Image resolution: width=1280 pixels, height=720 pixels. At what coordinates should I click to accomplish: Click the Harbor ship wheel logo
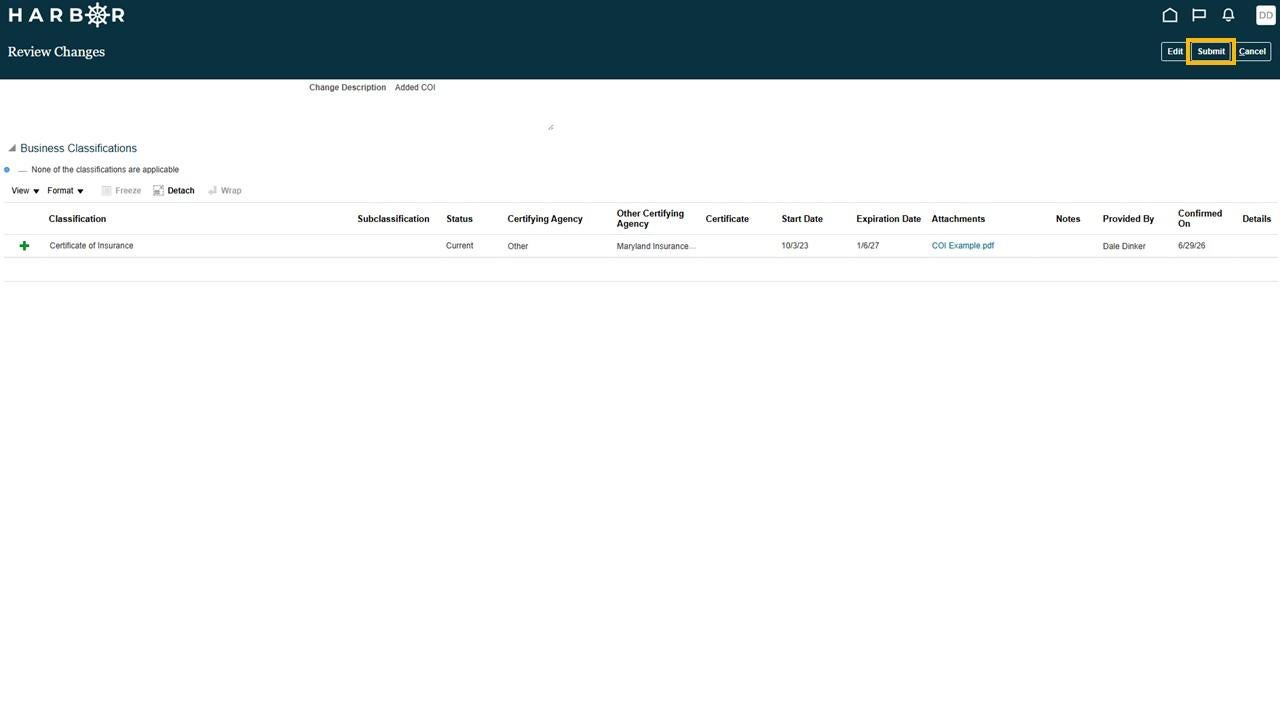point(97,15)
